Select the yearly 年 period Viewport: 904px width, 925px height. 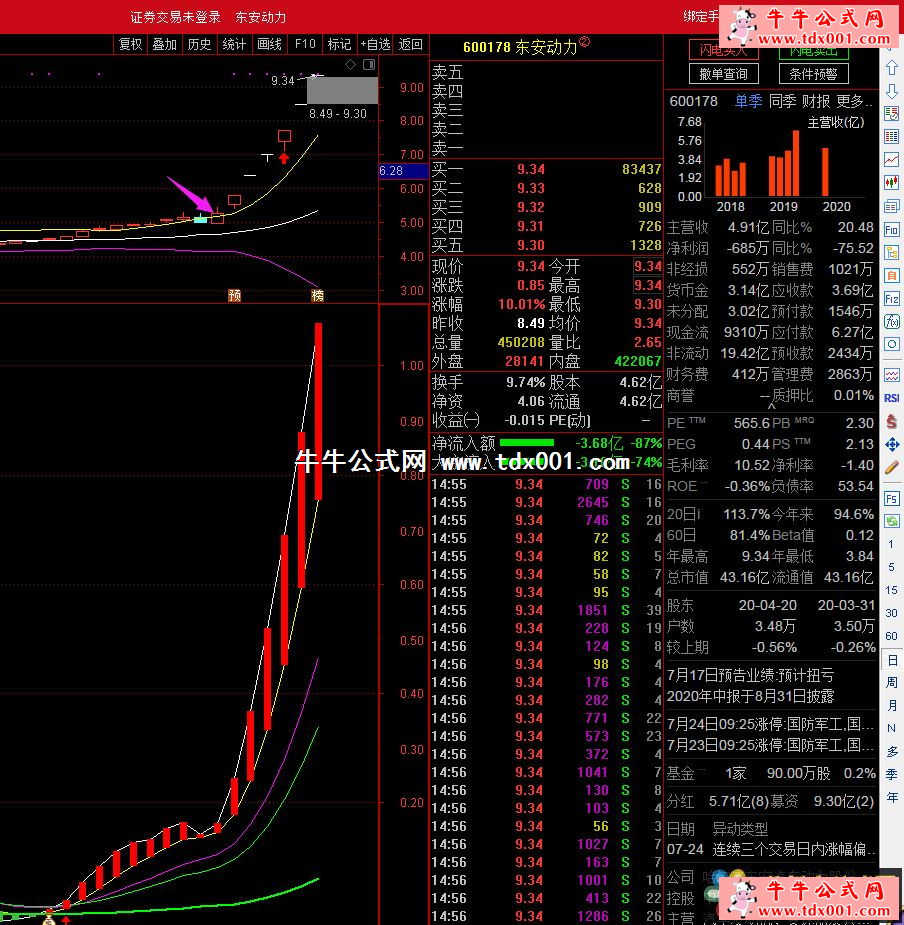[892, 798]
